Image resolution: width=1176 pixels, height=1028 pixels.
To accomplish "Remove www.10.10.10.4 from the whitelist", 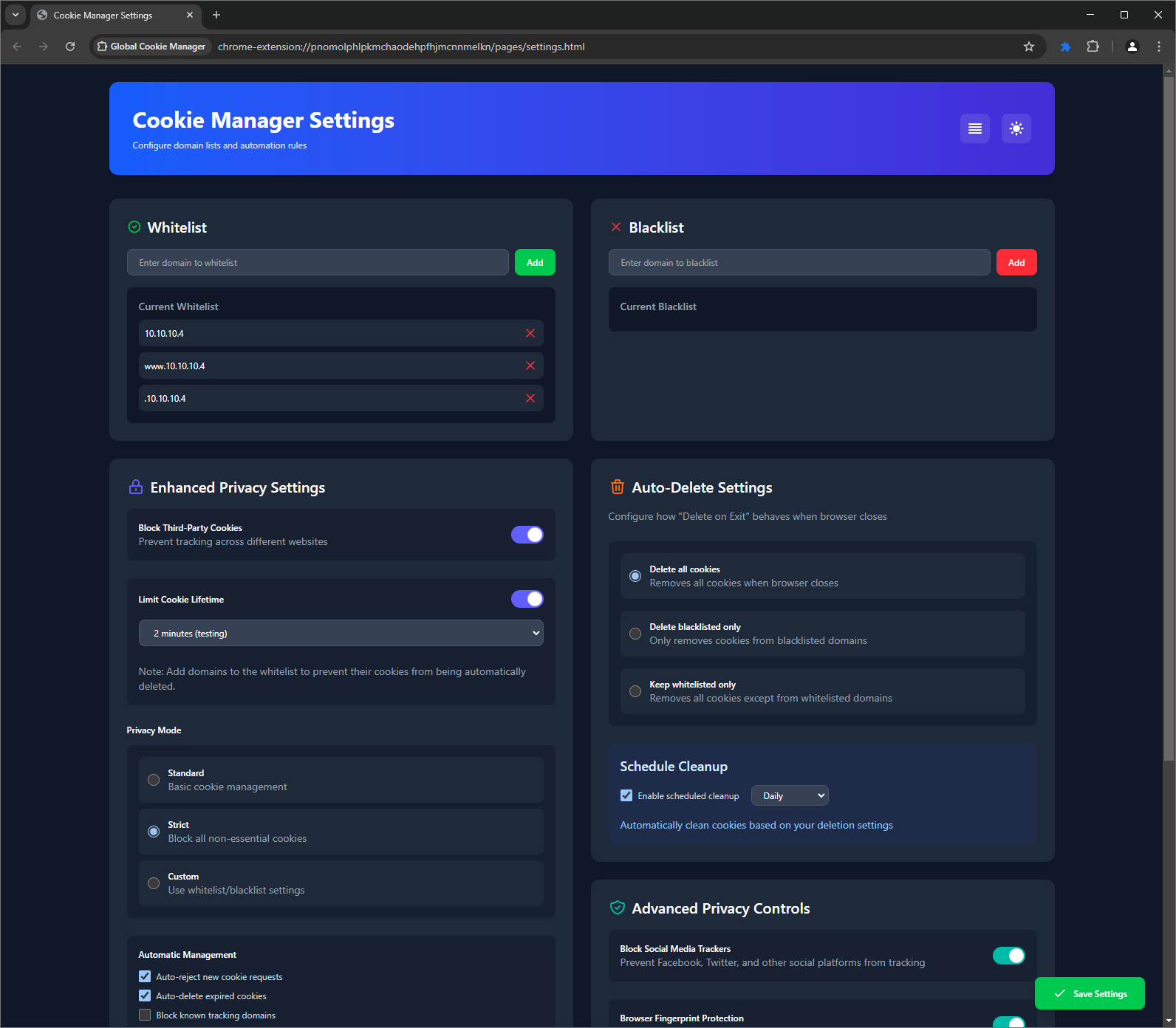I will tap(530, 366).
